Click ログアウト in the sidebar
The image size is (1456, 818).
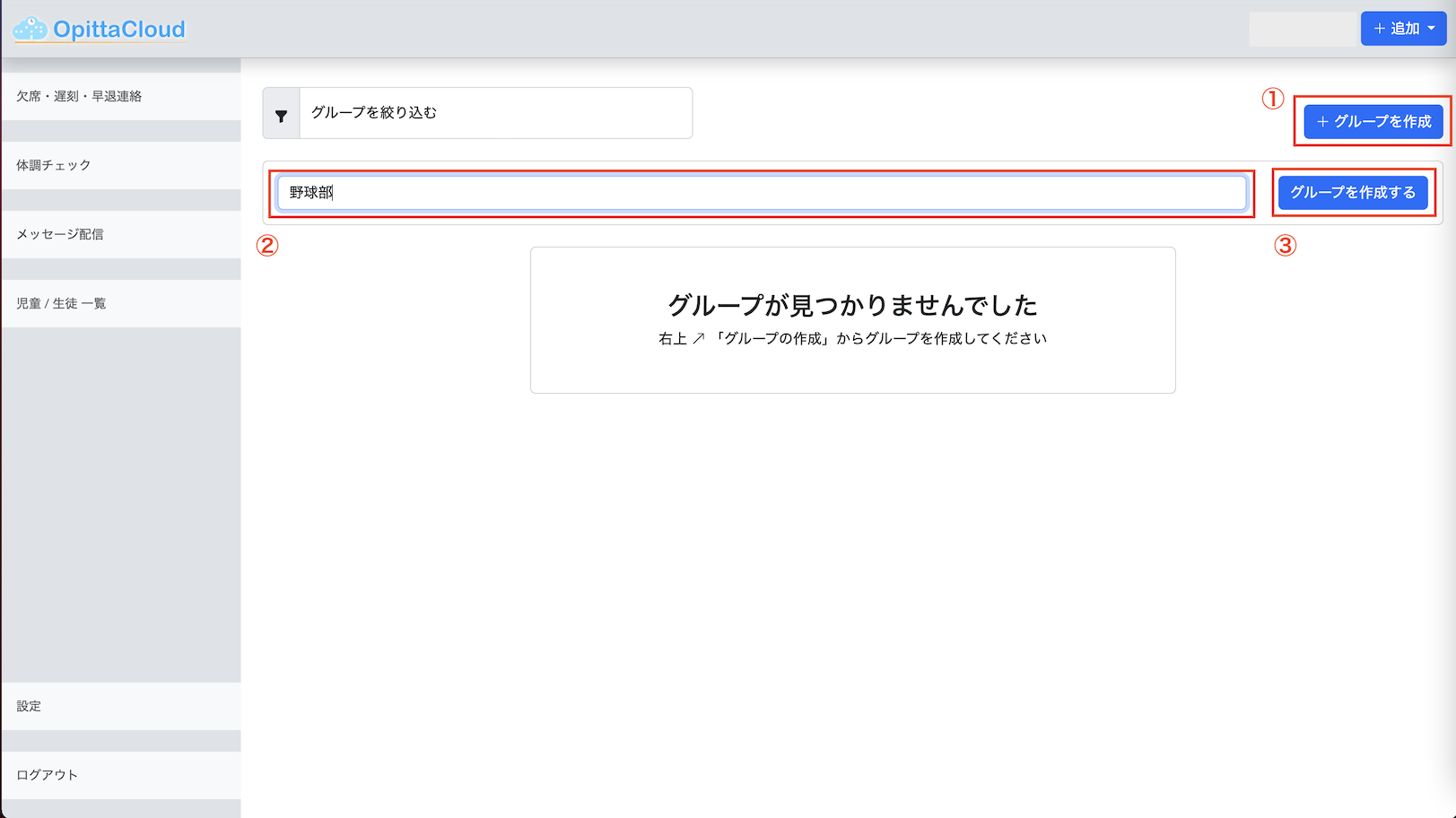point(121,775)
